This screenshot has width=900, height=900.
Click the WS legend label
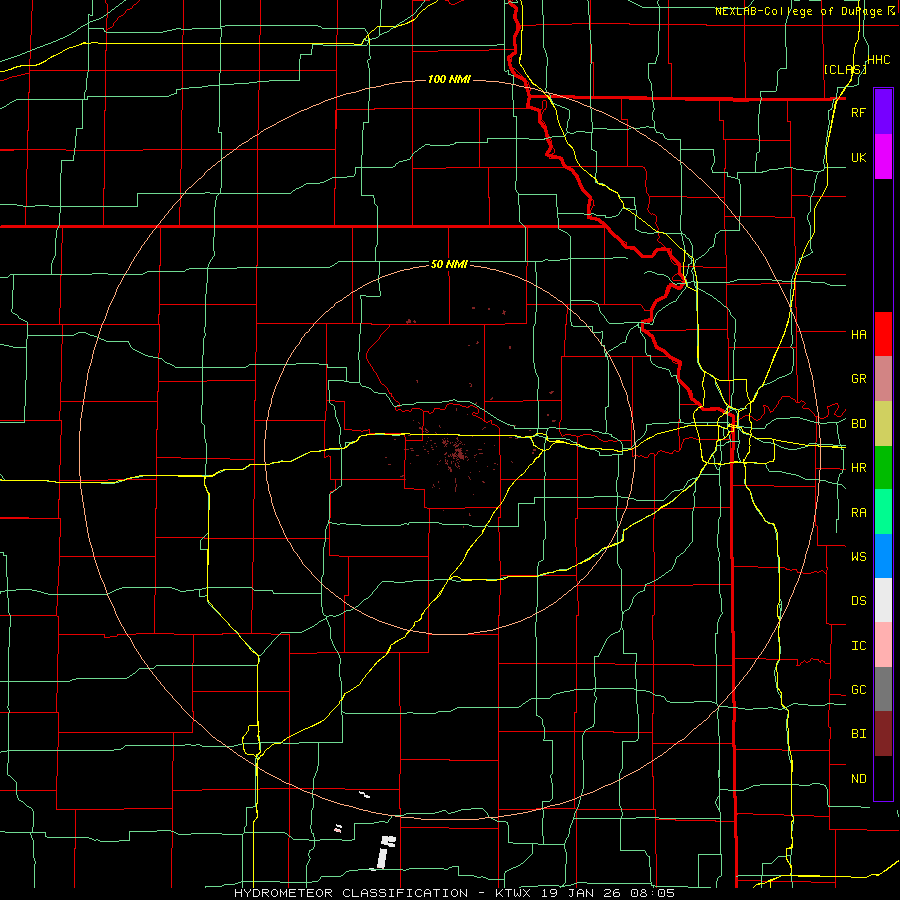858,557
